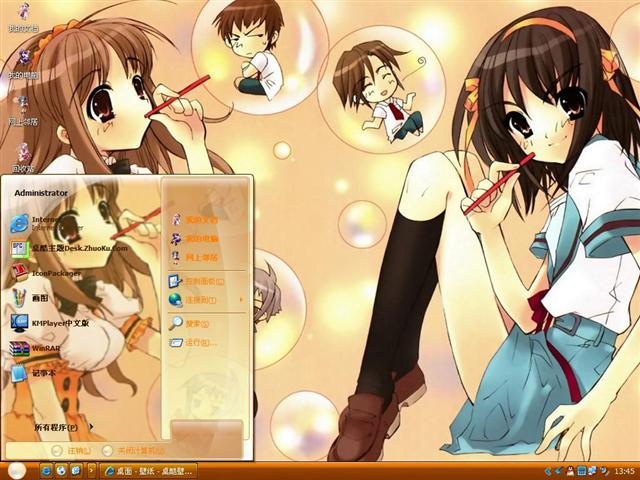Click the speaker volume tray icon
Viewport: 640px width, 480px height.
[x=604, y=471]
